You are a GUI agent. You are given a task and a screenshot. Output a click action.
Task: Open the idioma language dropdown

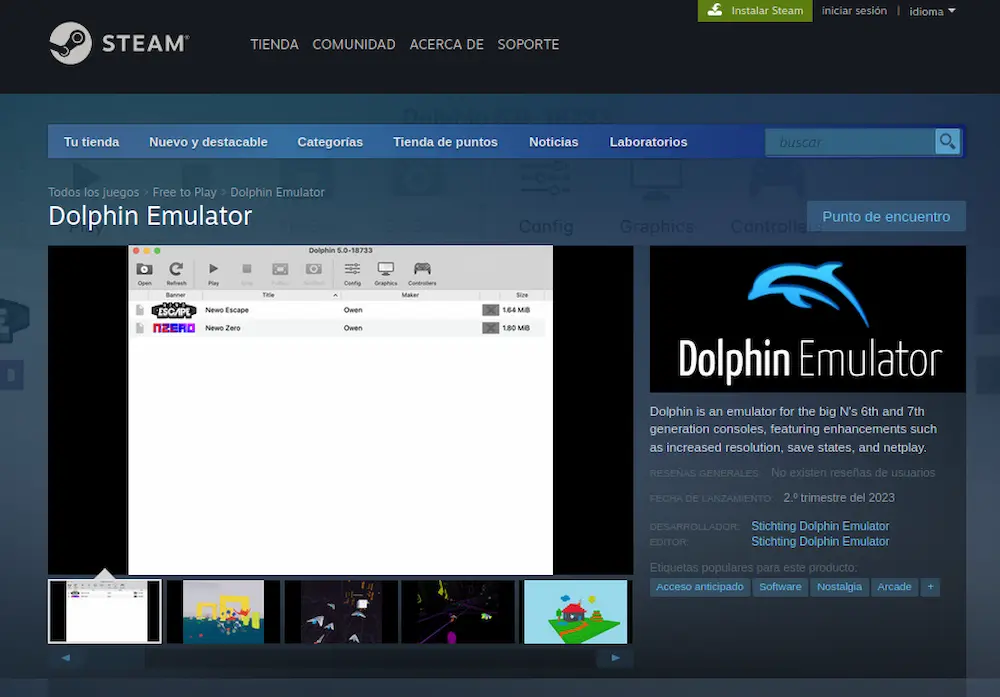point(930,11)
